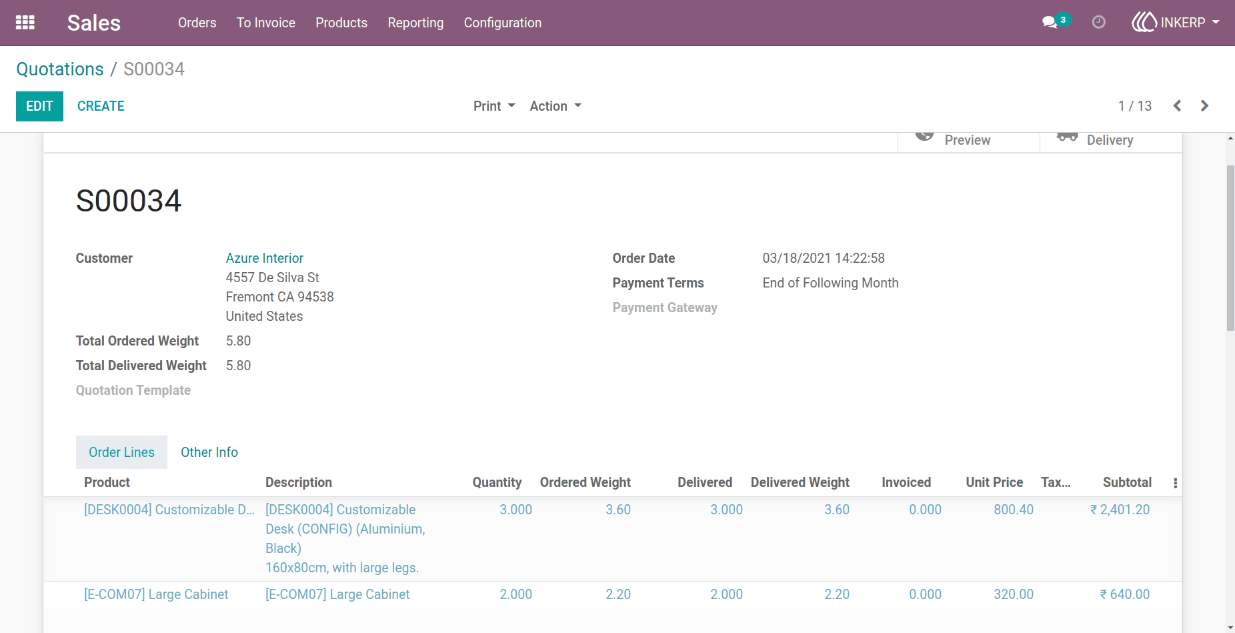Image resolution: width=1235 pixels, height=633 pixels.
Task: Open the Large Cabinet product link
Action: (x=156, y=594)
